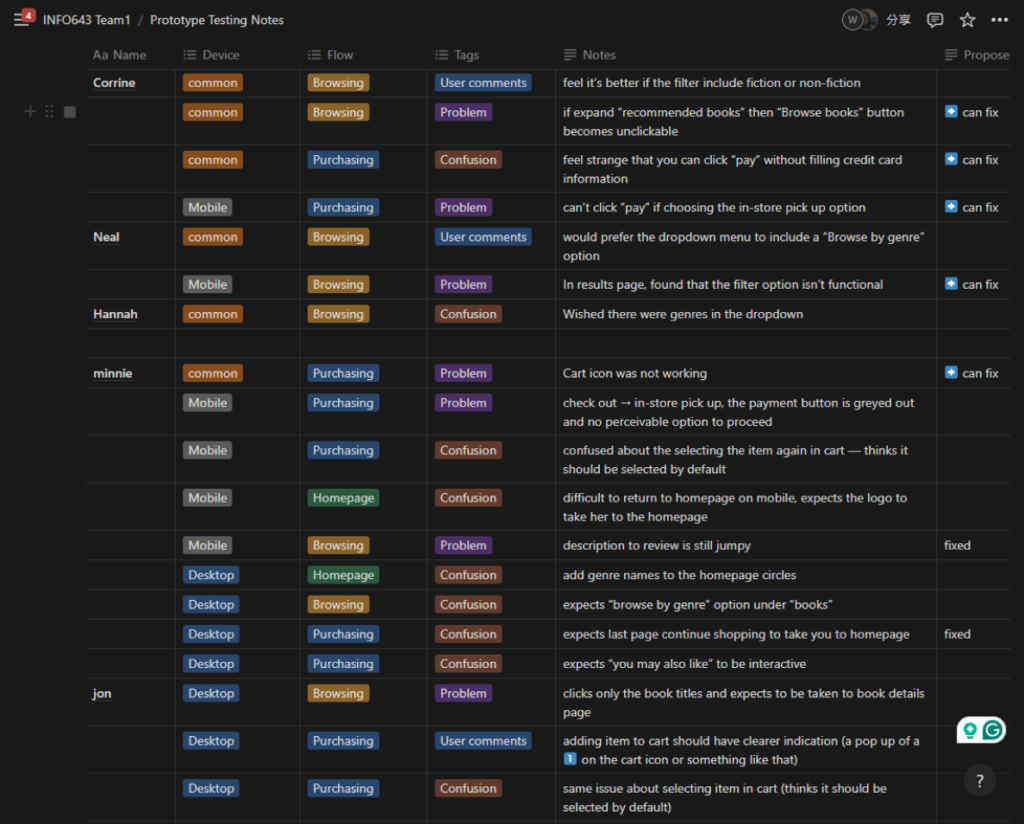
Task: Open the sidebar hamburger menu
Action: pyautogui.click(x=21, y=20)
